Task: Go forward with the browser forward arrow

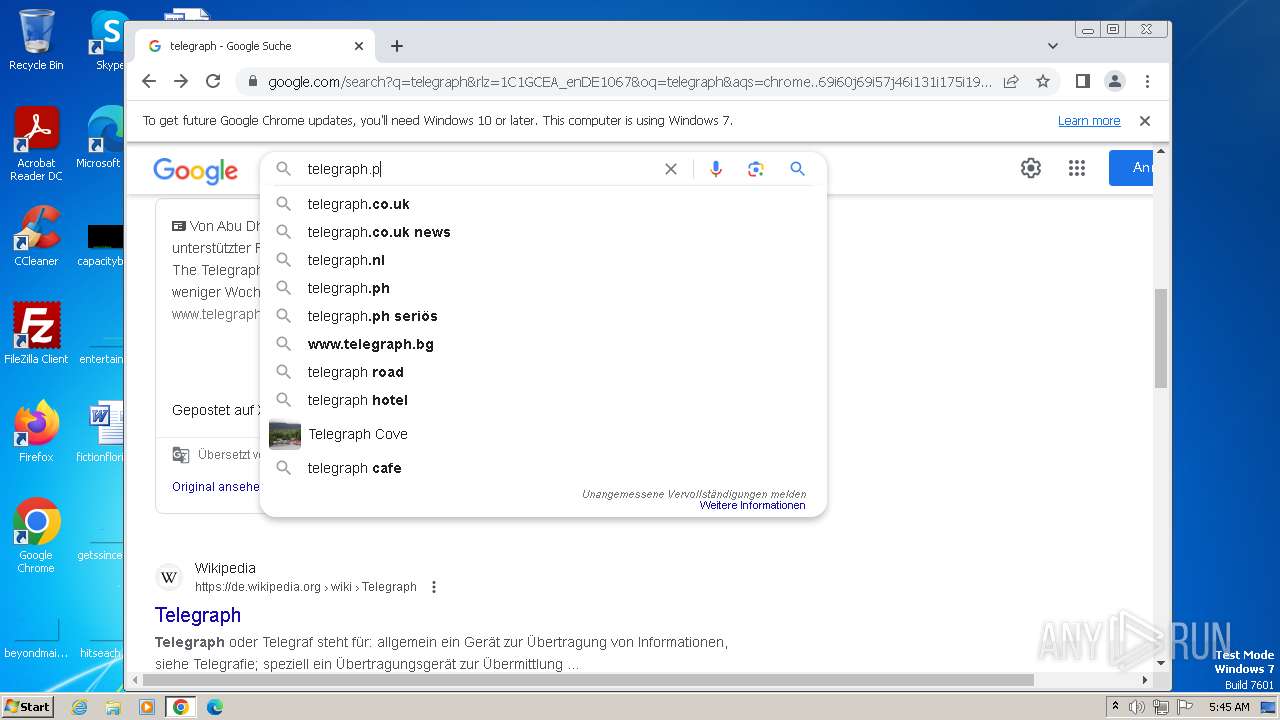Action: [181, 81]
